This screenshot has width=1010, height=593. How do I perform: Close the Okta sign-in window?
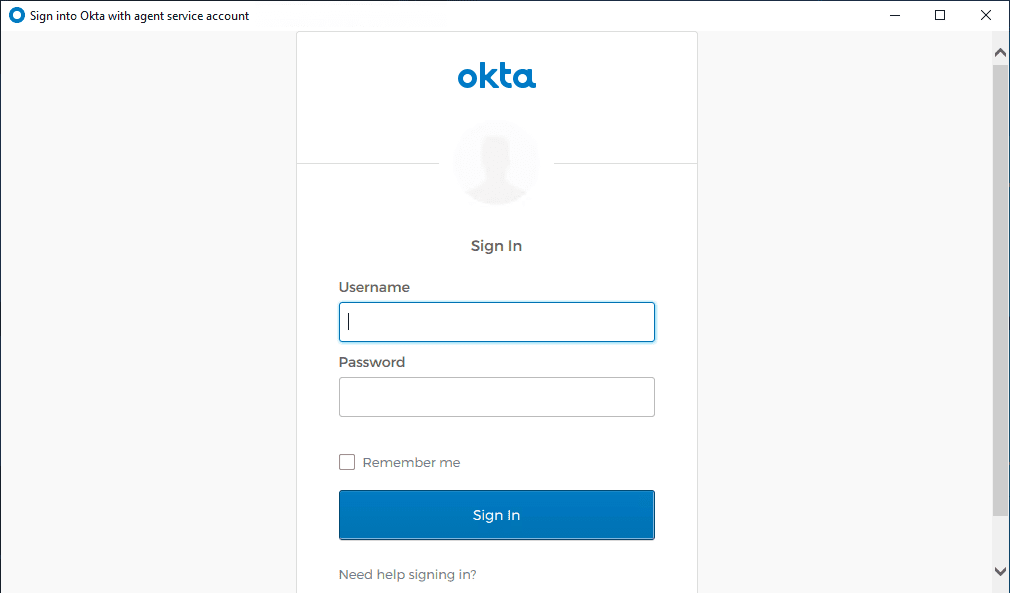985,16
